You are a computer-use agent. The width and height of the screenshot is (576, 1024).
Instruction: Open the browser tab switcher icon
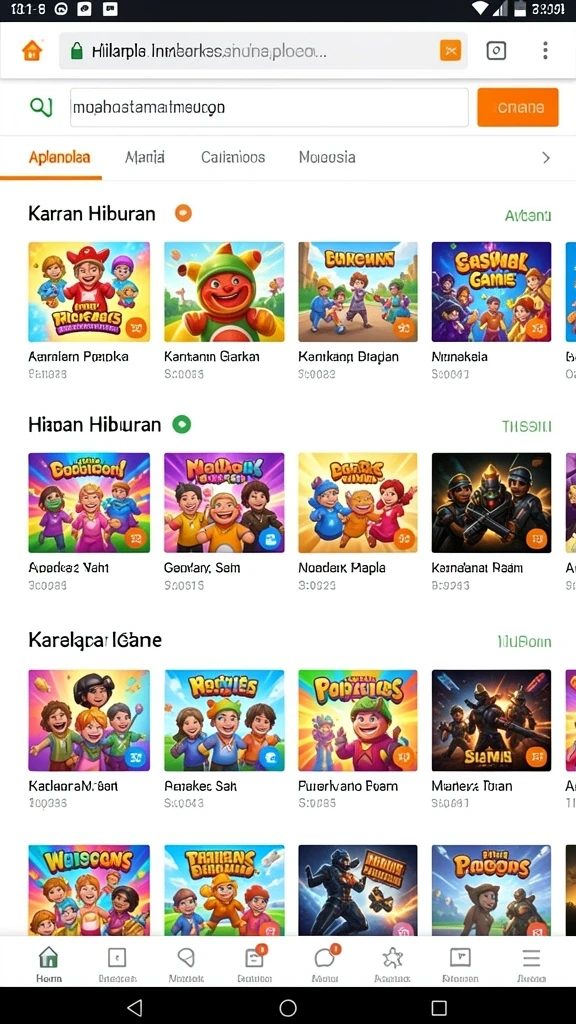[x=496, y=50]
